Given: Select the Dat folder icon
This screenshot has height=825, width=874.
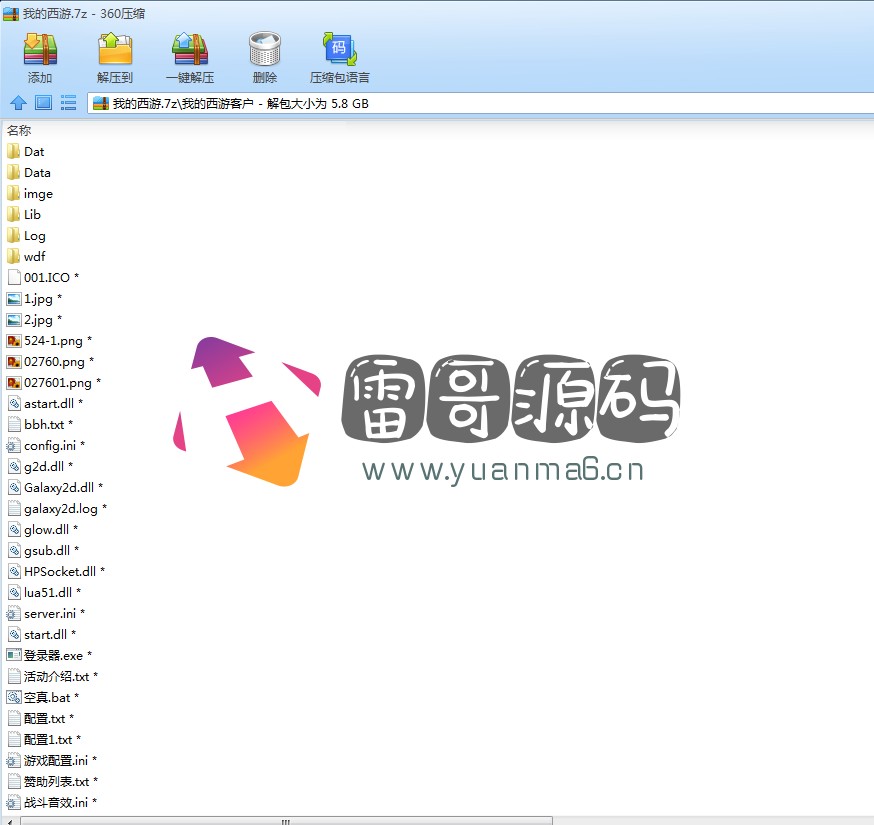Looking at the screenshot, I should click(13, 152).
